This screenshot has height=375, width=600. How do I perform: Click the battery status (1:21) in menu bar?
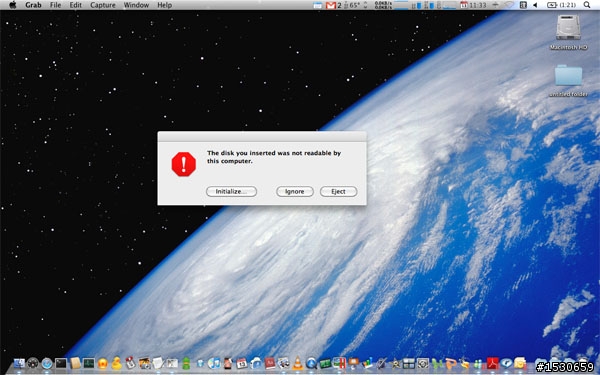coord(561,5)
